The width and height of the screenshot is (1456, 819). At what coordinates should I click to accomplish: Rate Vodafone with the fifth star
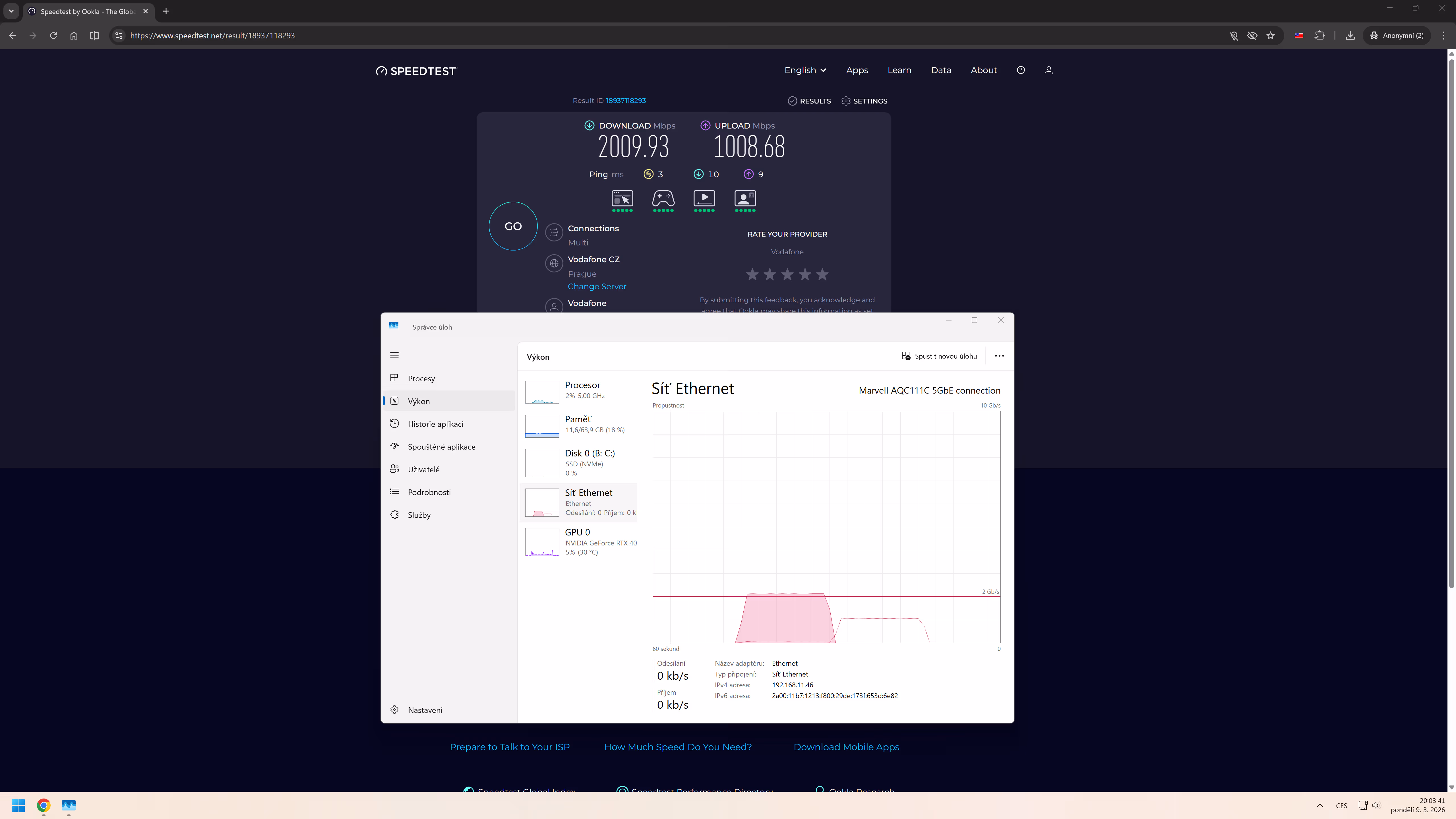coord(822,275)
